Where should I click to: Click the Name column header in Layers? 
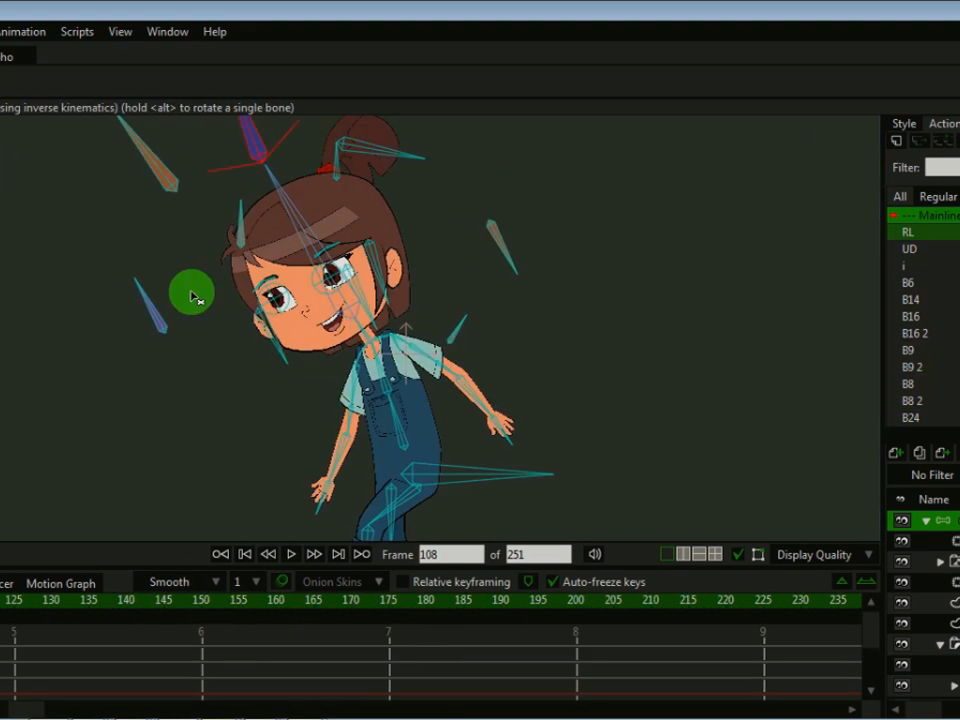933,500
